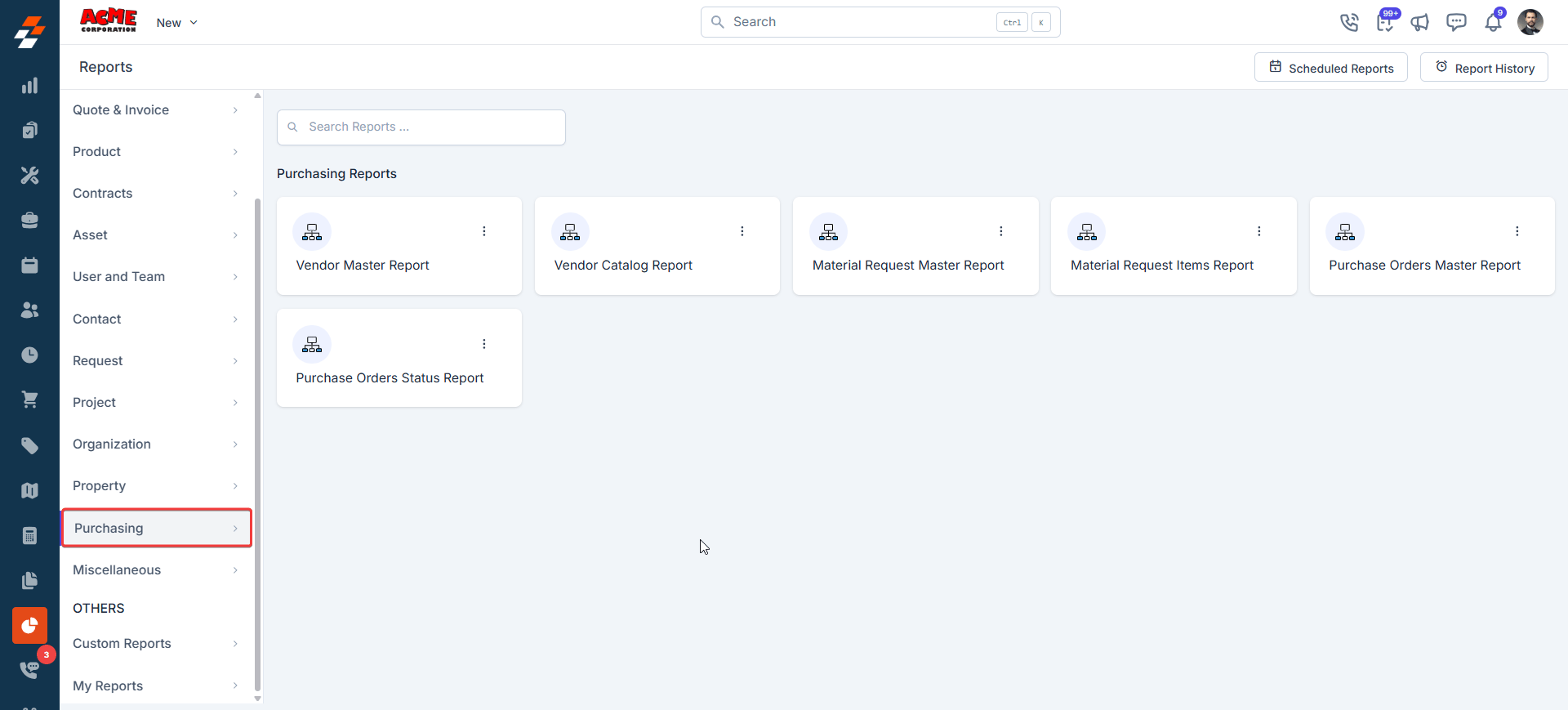
Task: Open the user profile avatar
Action: [x=1530, y=22]
